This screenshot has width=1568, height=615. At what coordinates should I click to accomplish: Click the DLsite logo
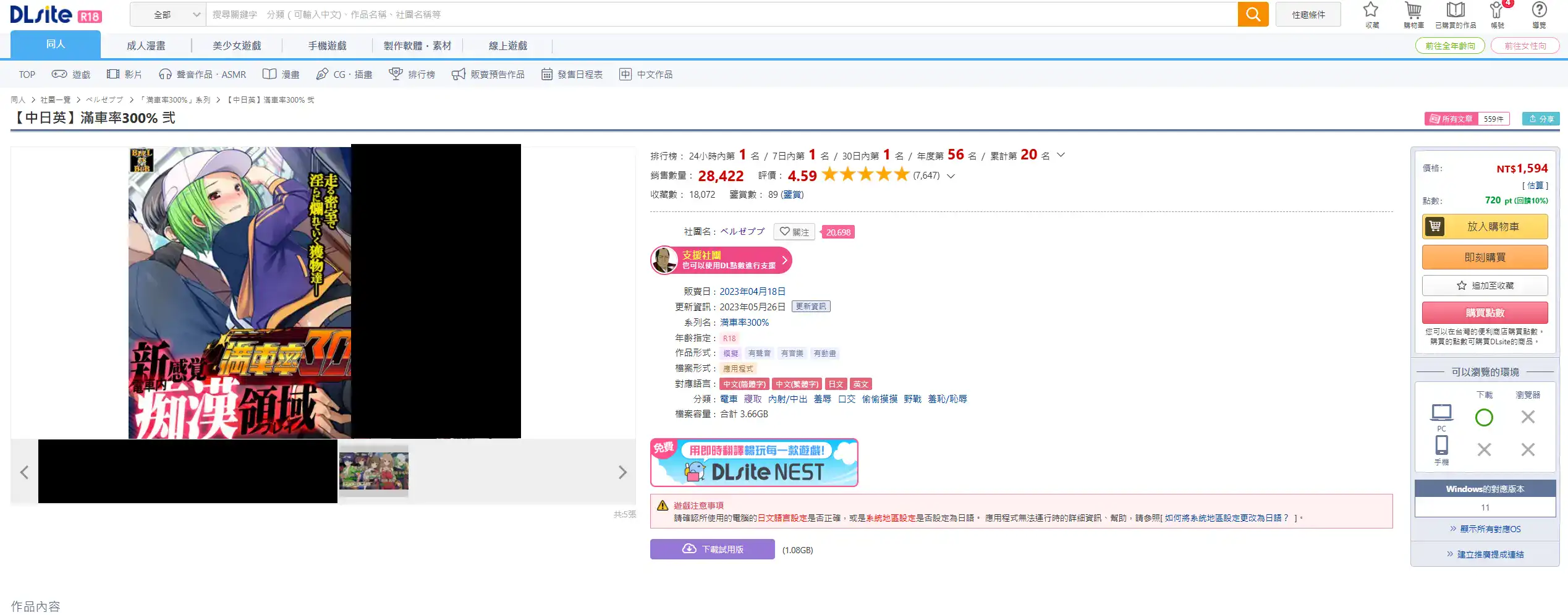click(x=56, y=14)
